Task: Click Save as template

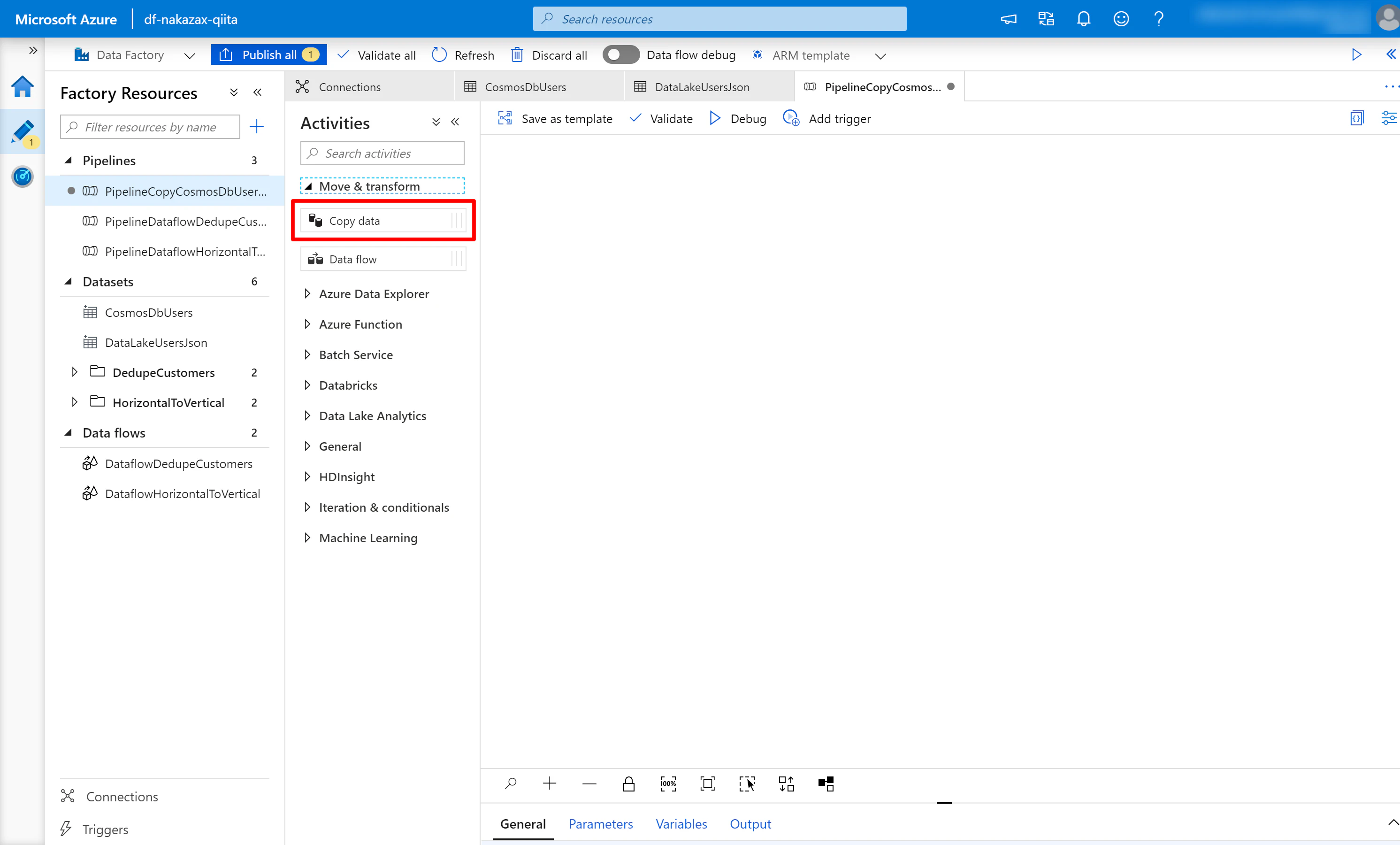Action: click(555, 119)
